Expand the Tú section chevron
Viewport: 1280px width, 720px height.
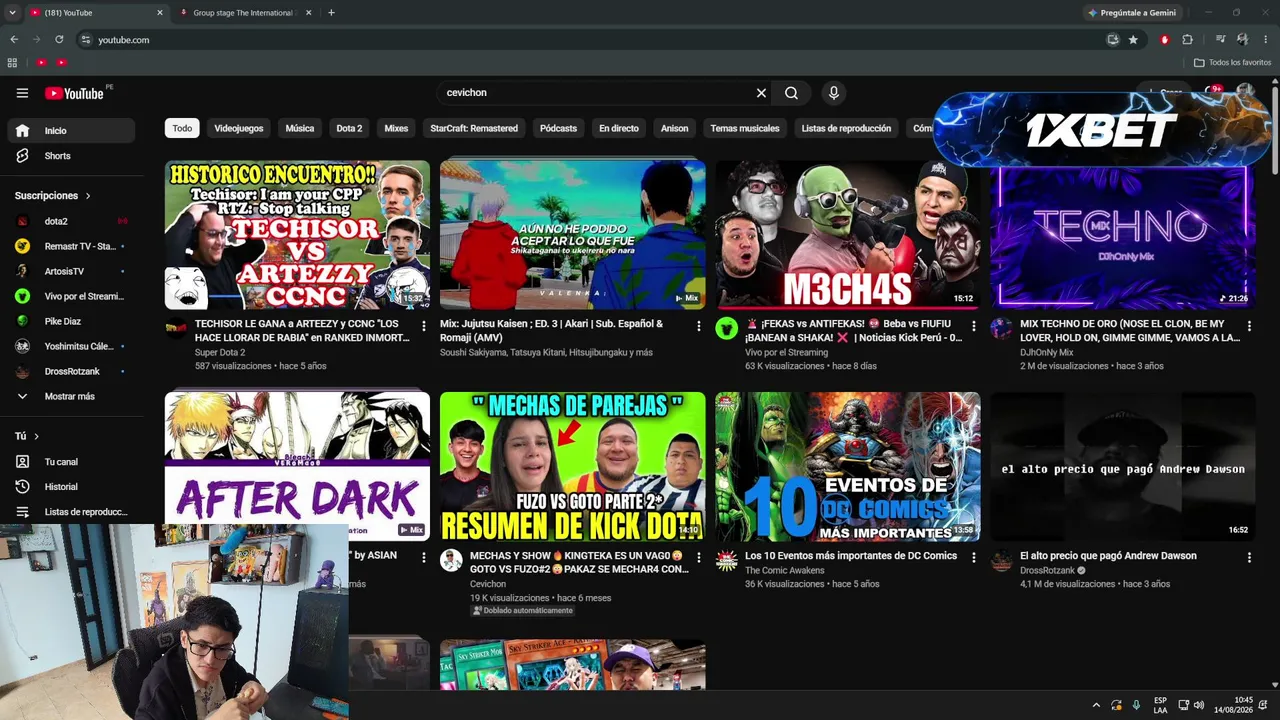pyautogui.click(x=37, y=436)
